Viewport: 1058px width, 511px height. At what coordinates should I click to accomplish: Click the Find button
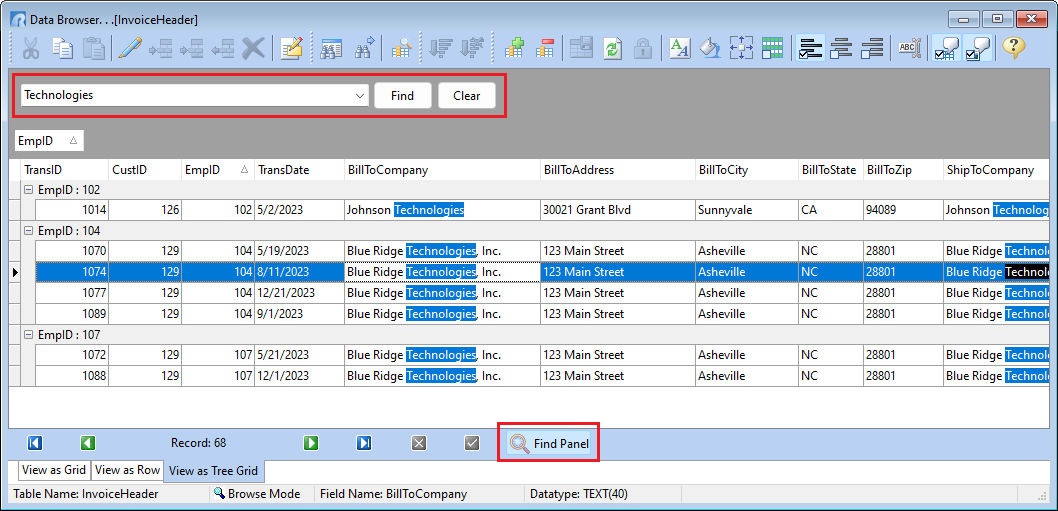click(402, 96)
